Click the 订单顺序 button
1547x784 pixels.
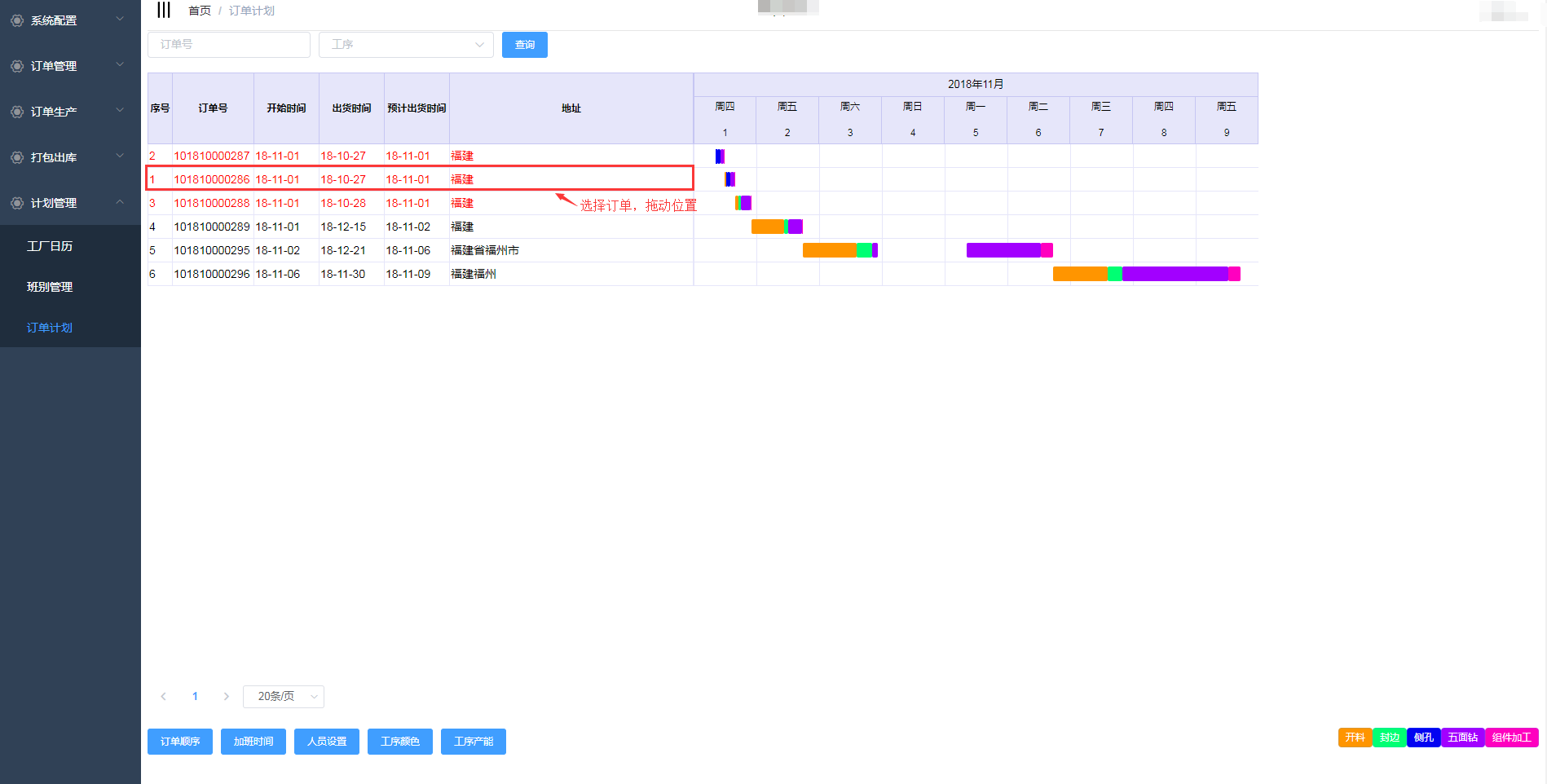[180, 742]
